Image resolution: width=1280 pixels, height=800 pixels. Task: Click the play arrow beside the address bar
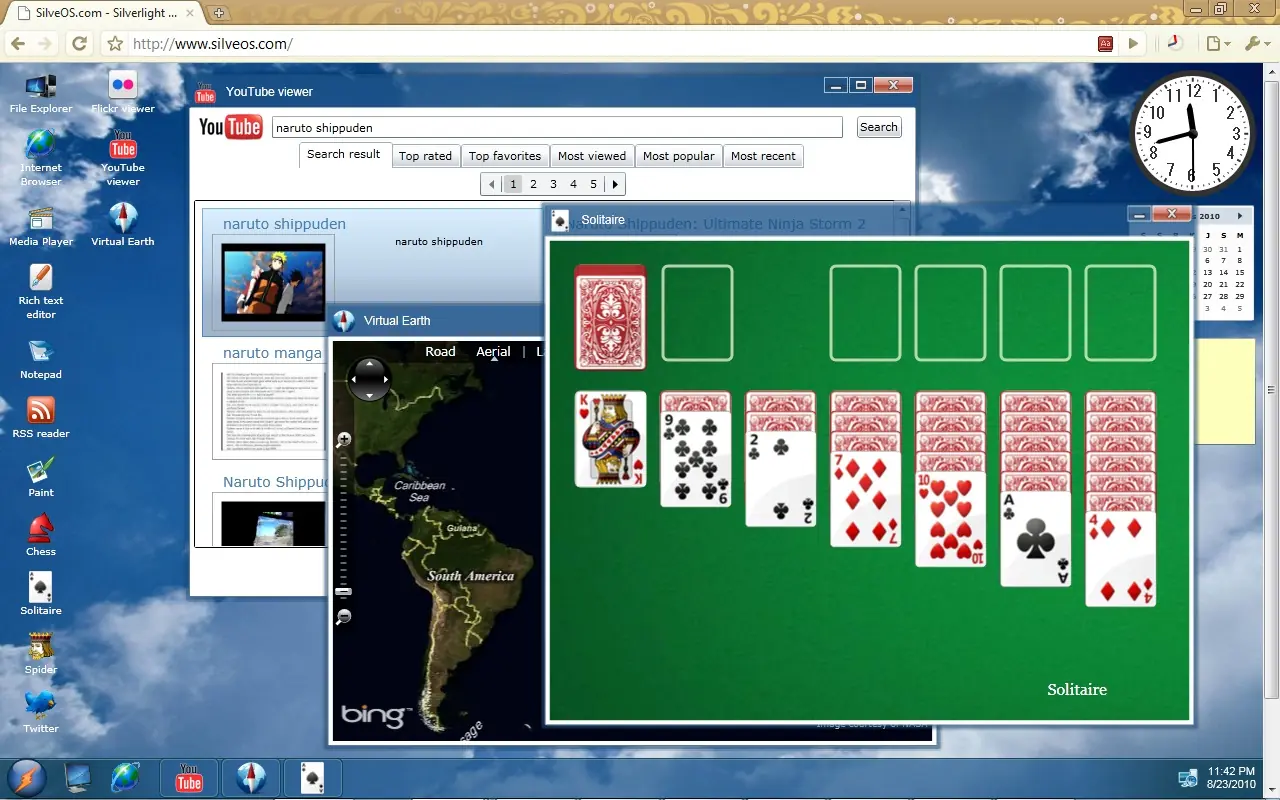pos(1133,44)
